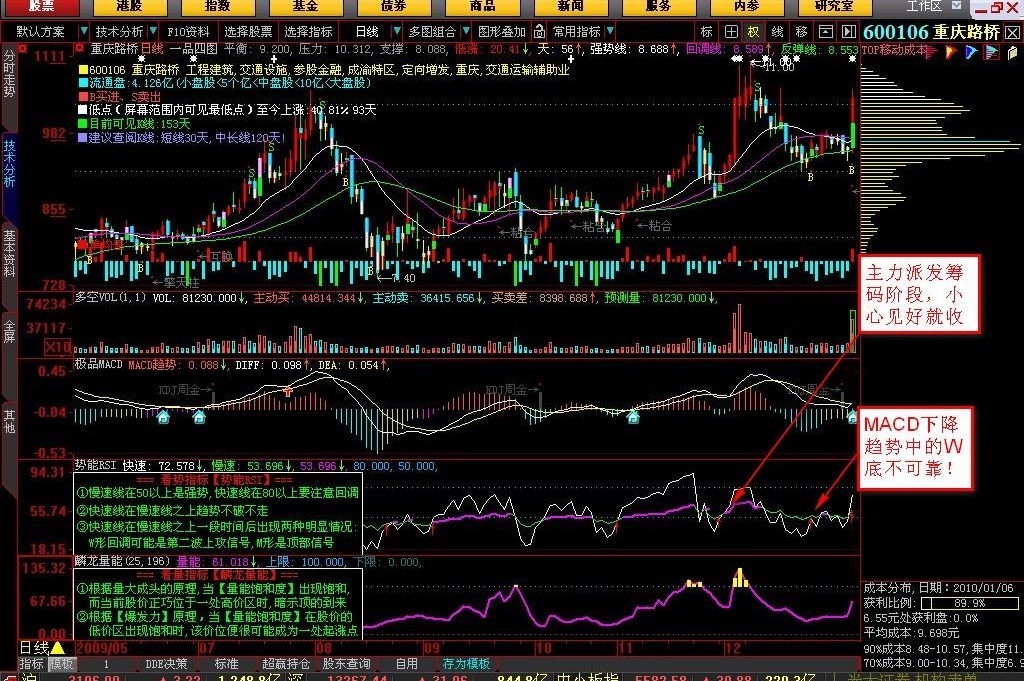Screen dimensions: 1024x681
Task: Select the 超赢持仓 template tab
Action: coord(286,664)
